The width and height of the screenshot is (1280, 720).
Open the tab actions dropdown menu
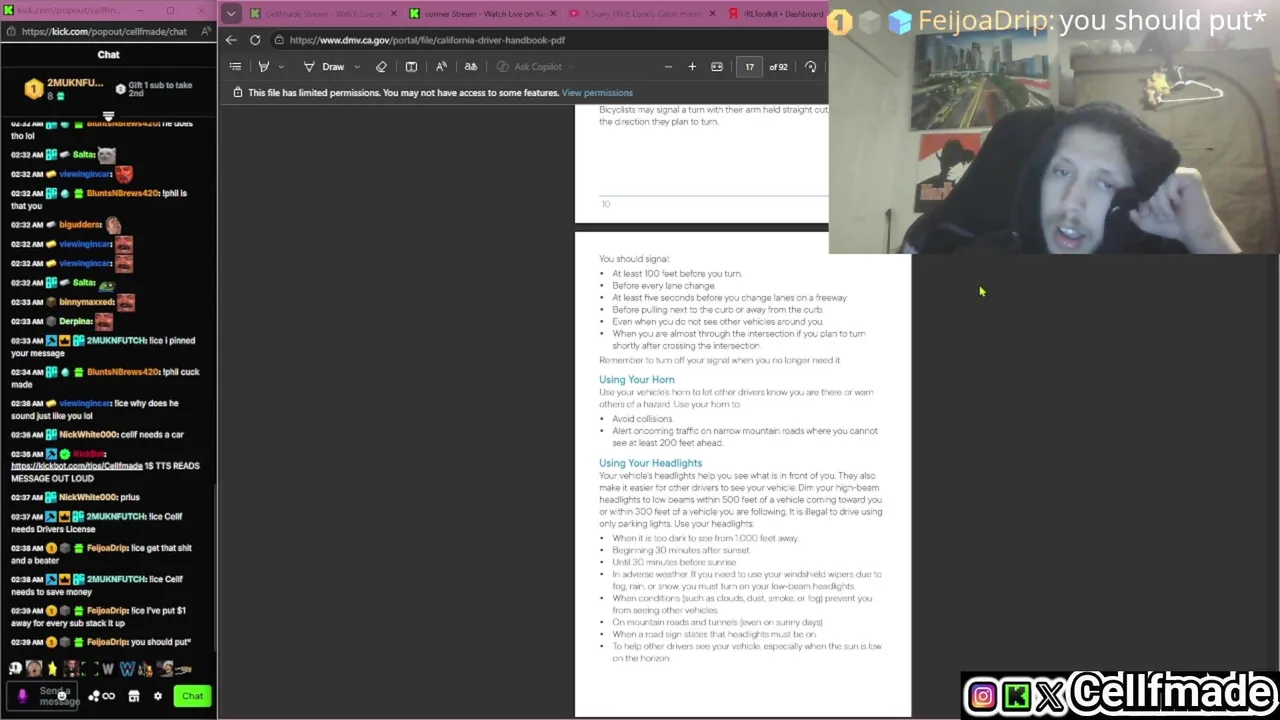(x=231, y=14)
